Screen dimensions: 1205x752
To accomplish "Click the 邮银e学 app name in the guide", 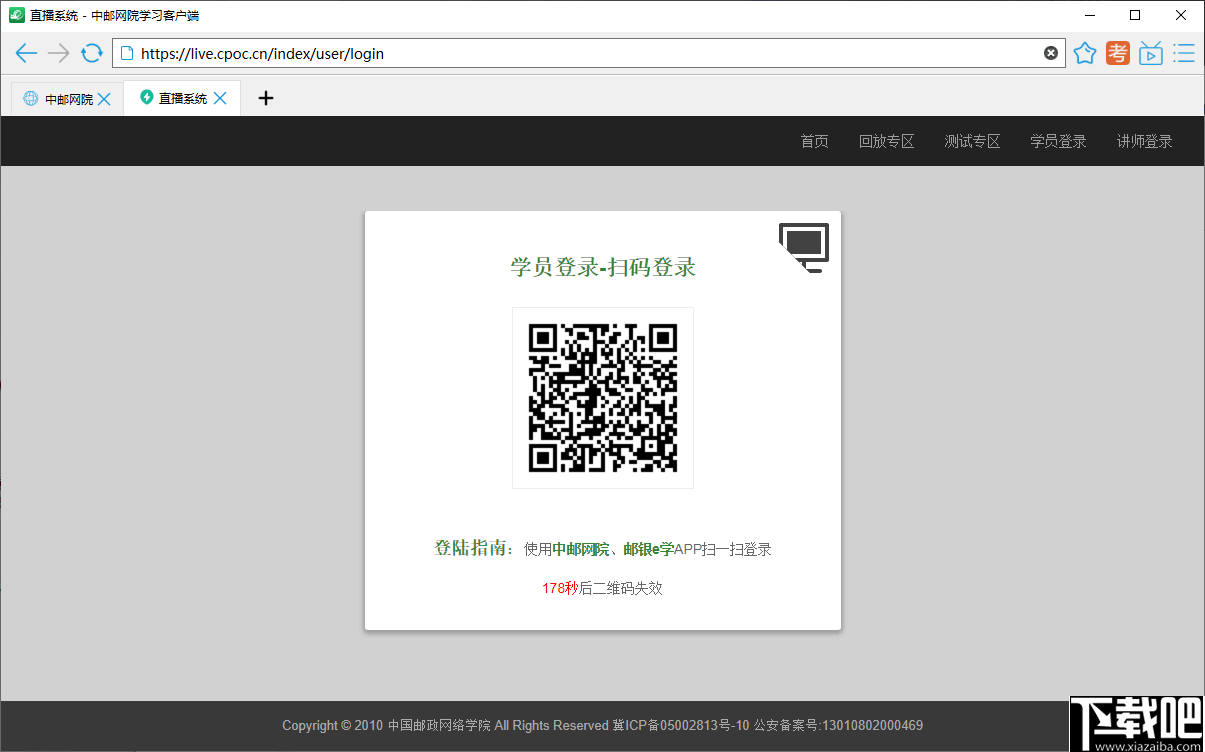I will click(x=649, y=549).
